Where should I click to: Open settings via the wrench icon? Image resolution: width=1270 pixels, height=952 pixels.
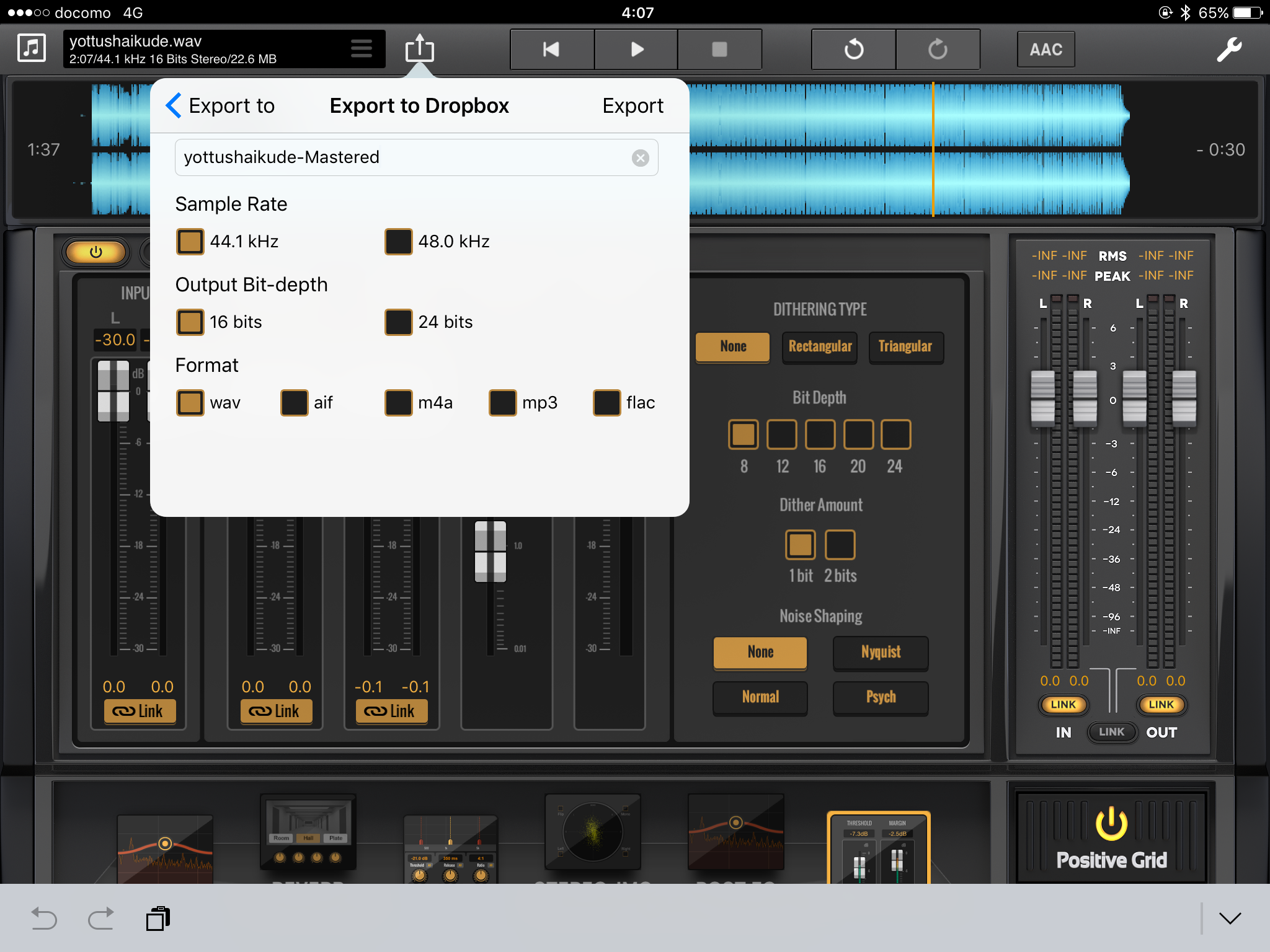tap(1228, 49)
